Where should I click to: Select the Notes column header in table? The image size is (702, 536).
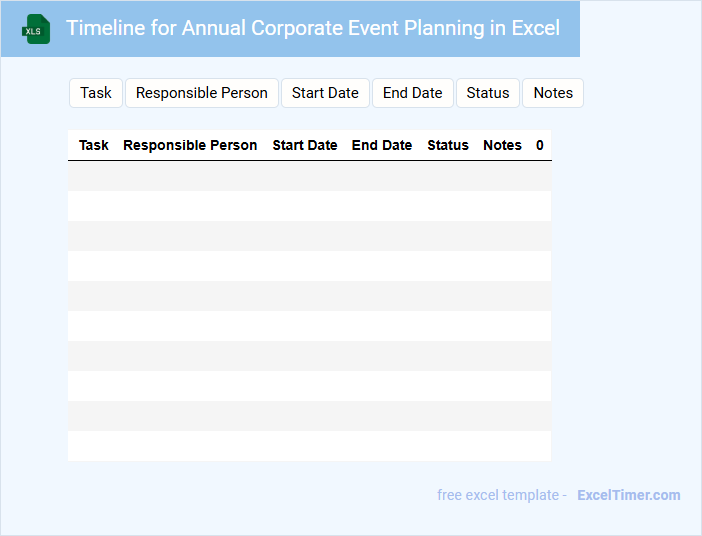click(502, 145)
